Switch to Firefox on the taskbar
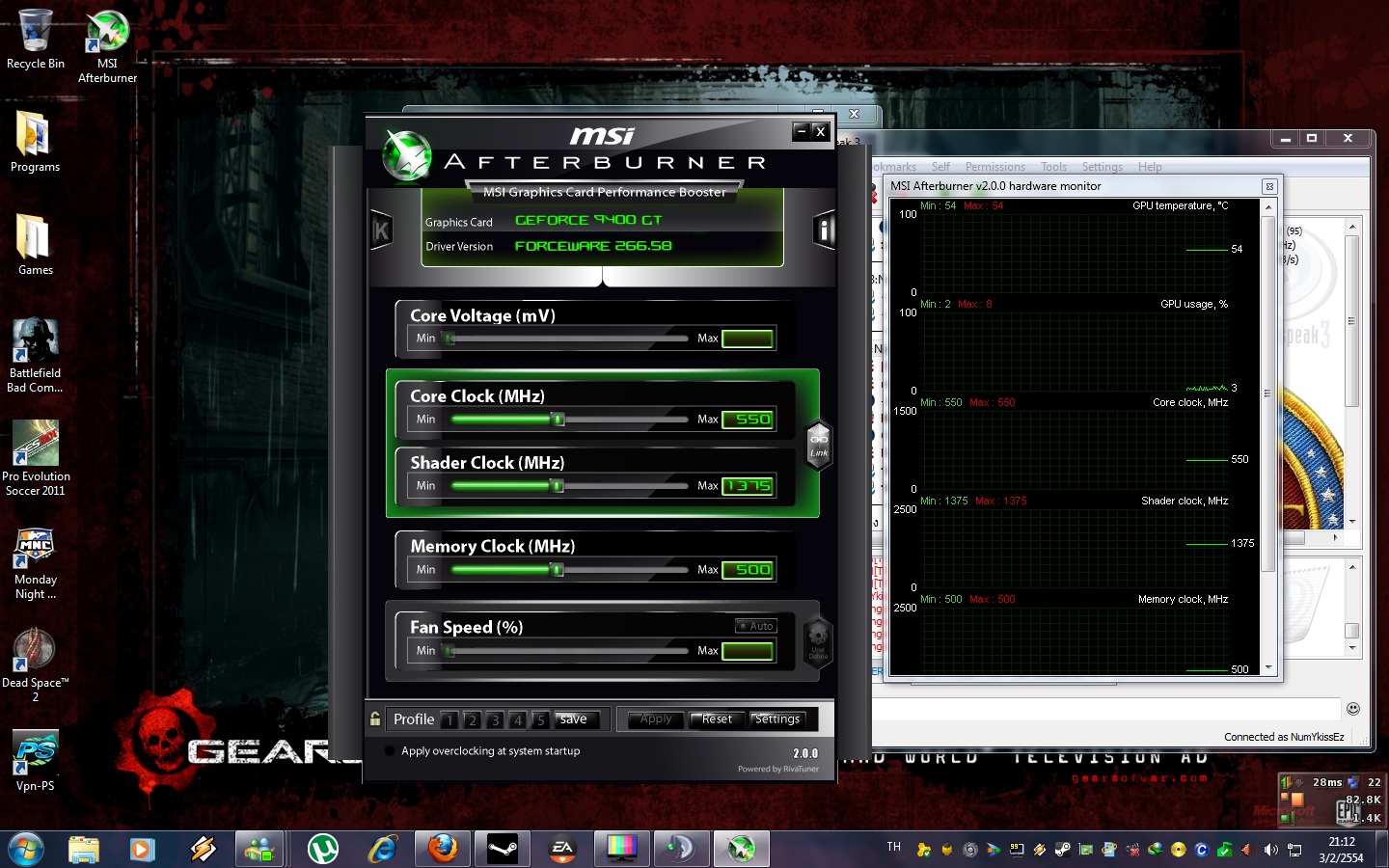The image size is (1389, 868). 443,849
